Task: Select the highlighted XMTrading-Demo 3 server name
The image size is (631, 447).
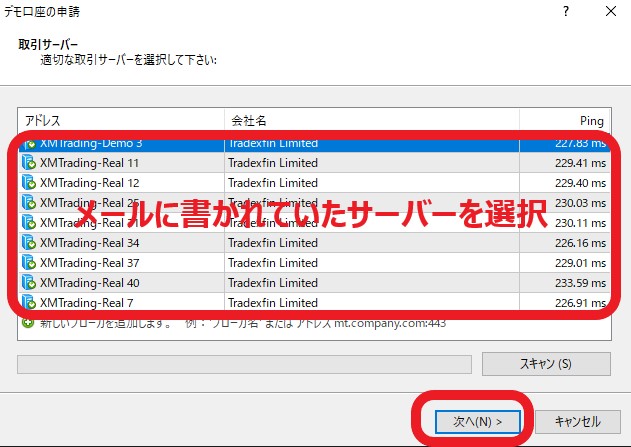Action: coord(91,144)
